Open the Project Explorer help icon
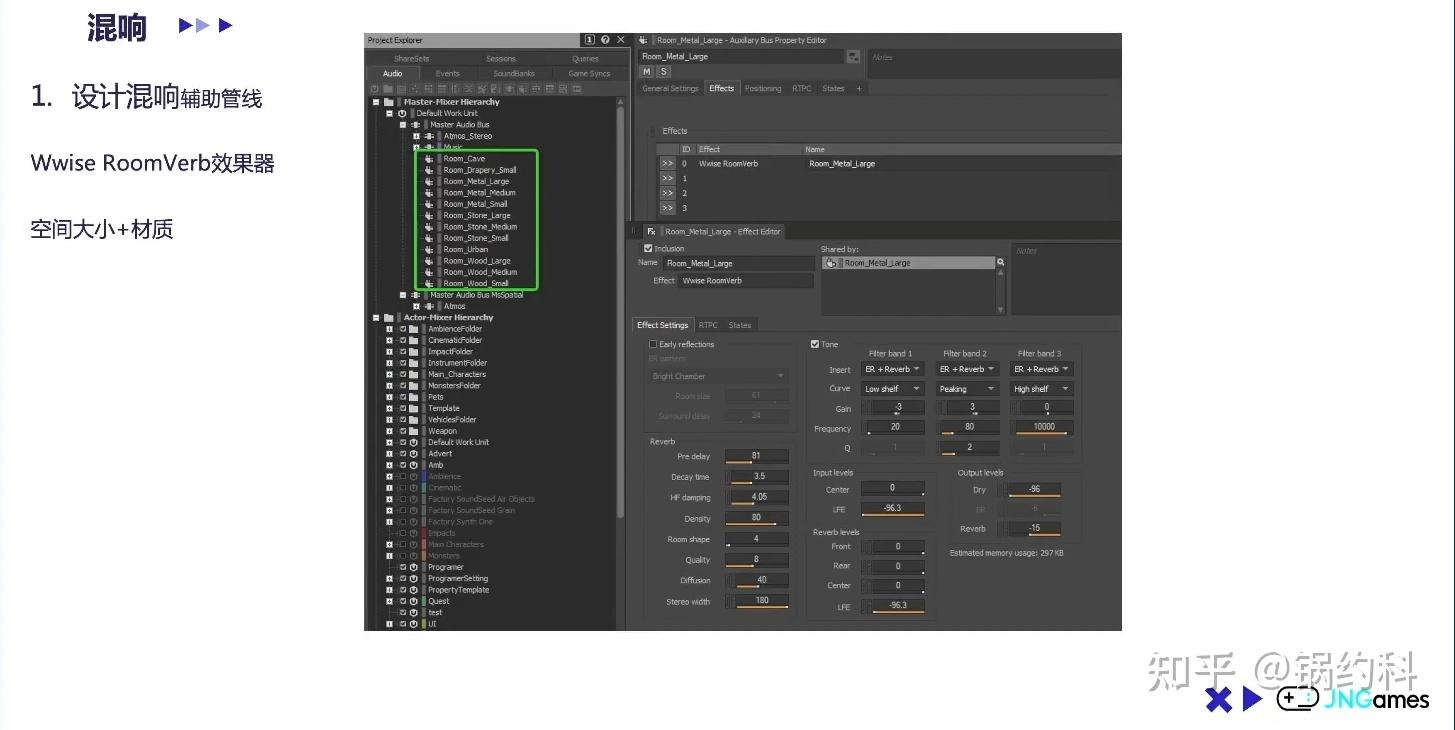 (x=605, y=40)
